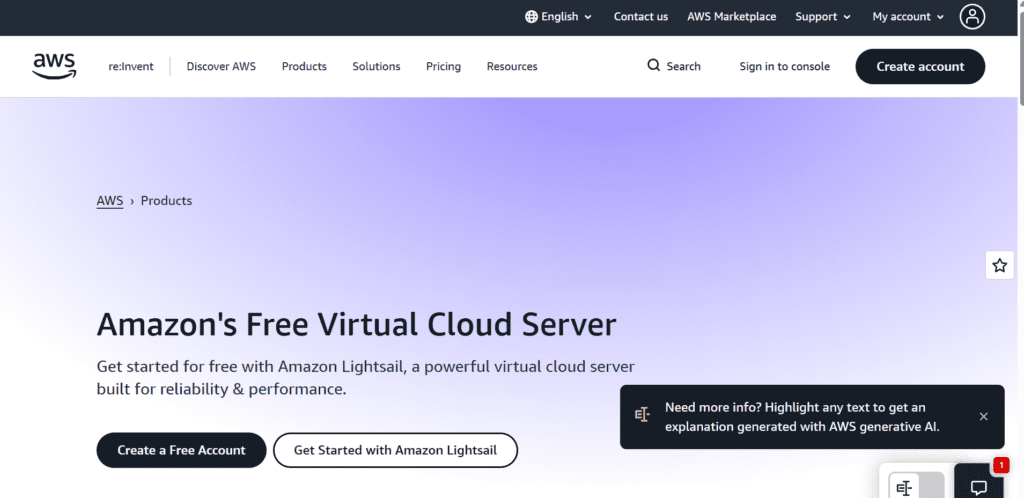The height and width of the screenshot is (498, 1024).
Task: Click Get Started with Amazon Lightsail
Action: (395, 450)
